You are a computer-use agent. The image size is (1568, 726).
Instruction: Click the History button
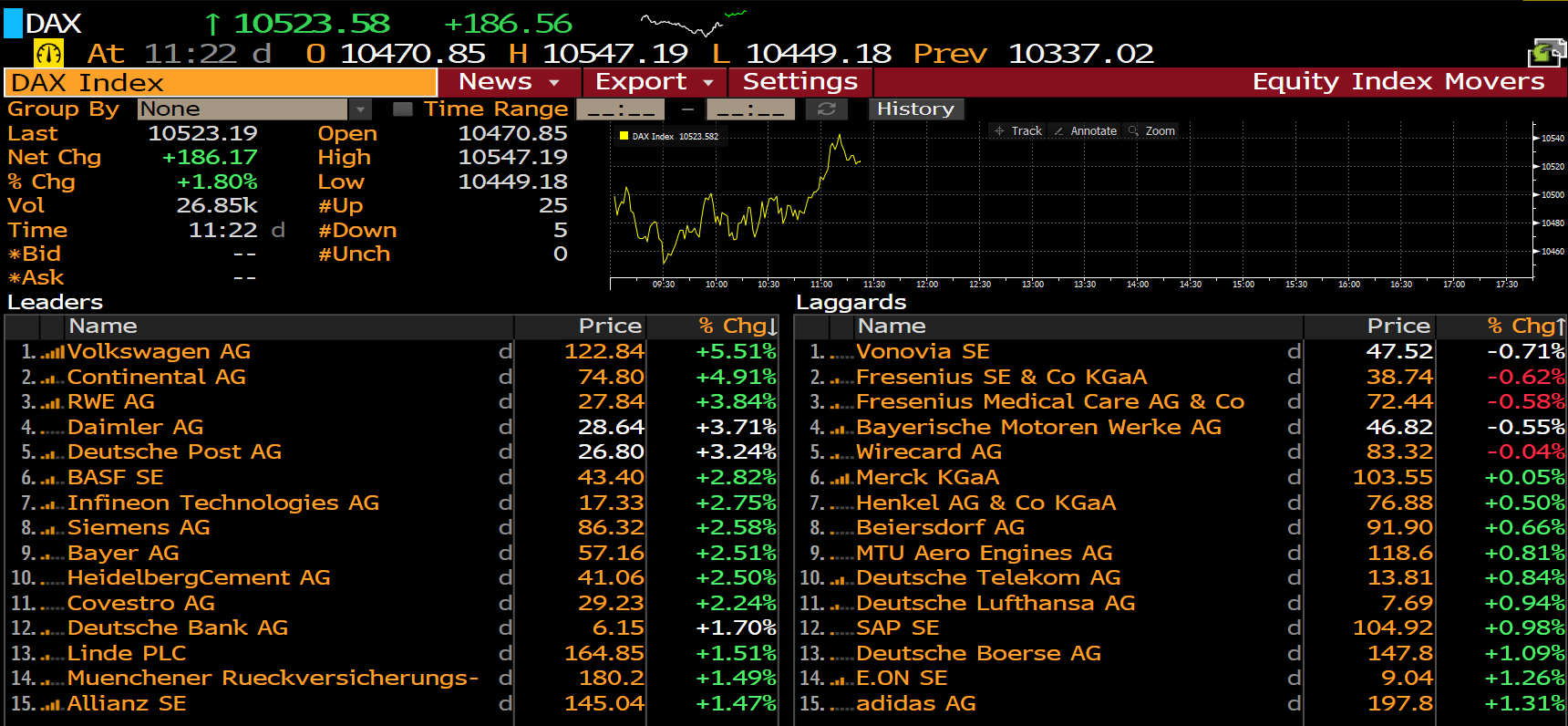click(x=915, y=109)
